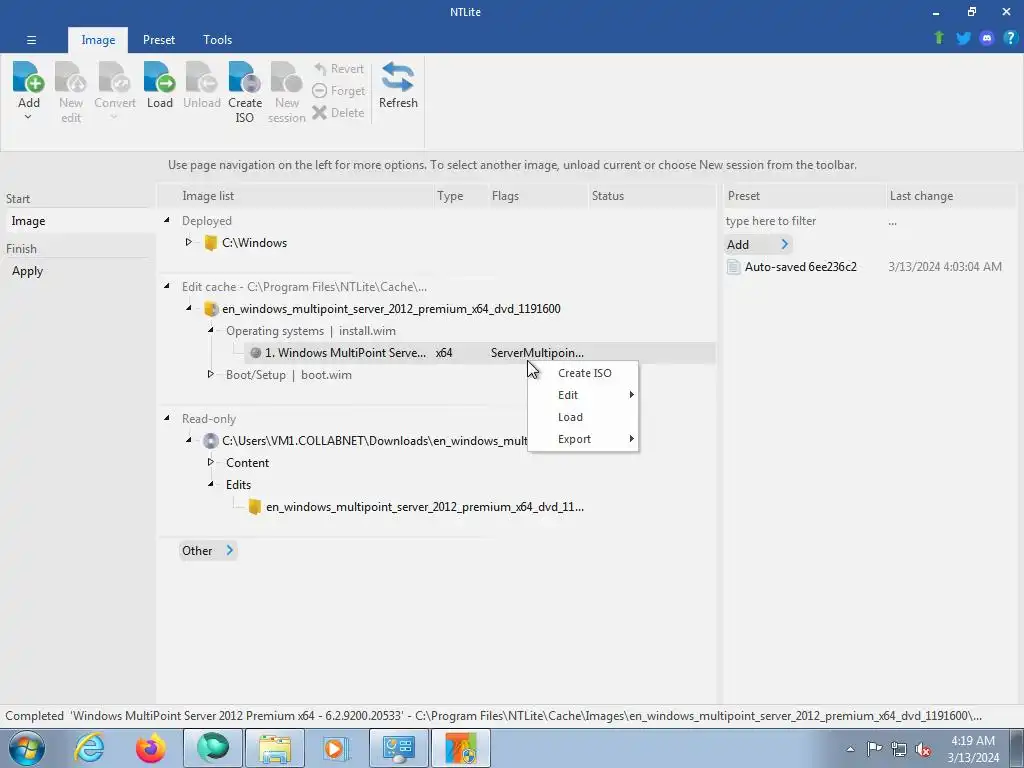Click the taskbar clock showing 4:19 AM
This screenshot has height=768, width=1024.
click(973, 749)
